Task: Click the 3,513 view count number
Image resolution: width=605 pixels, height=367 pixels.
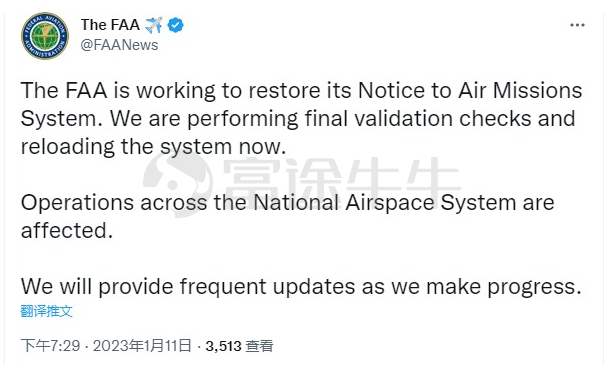Action: point(223,346)
